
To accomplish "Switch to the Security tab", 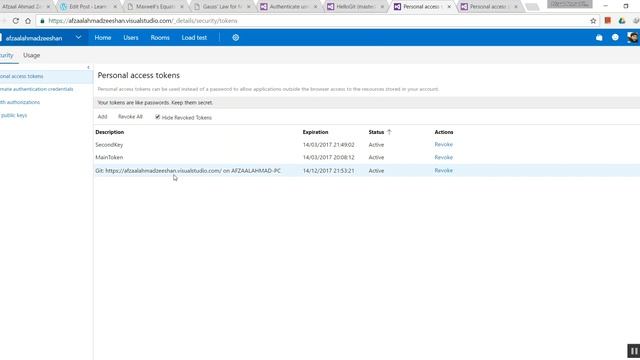I will (7, 55).
